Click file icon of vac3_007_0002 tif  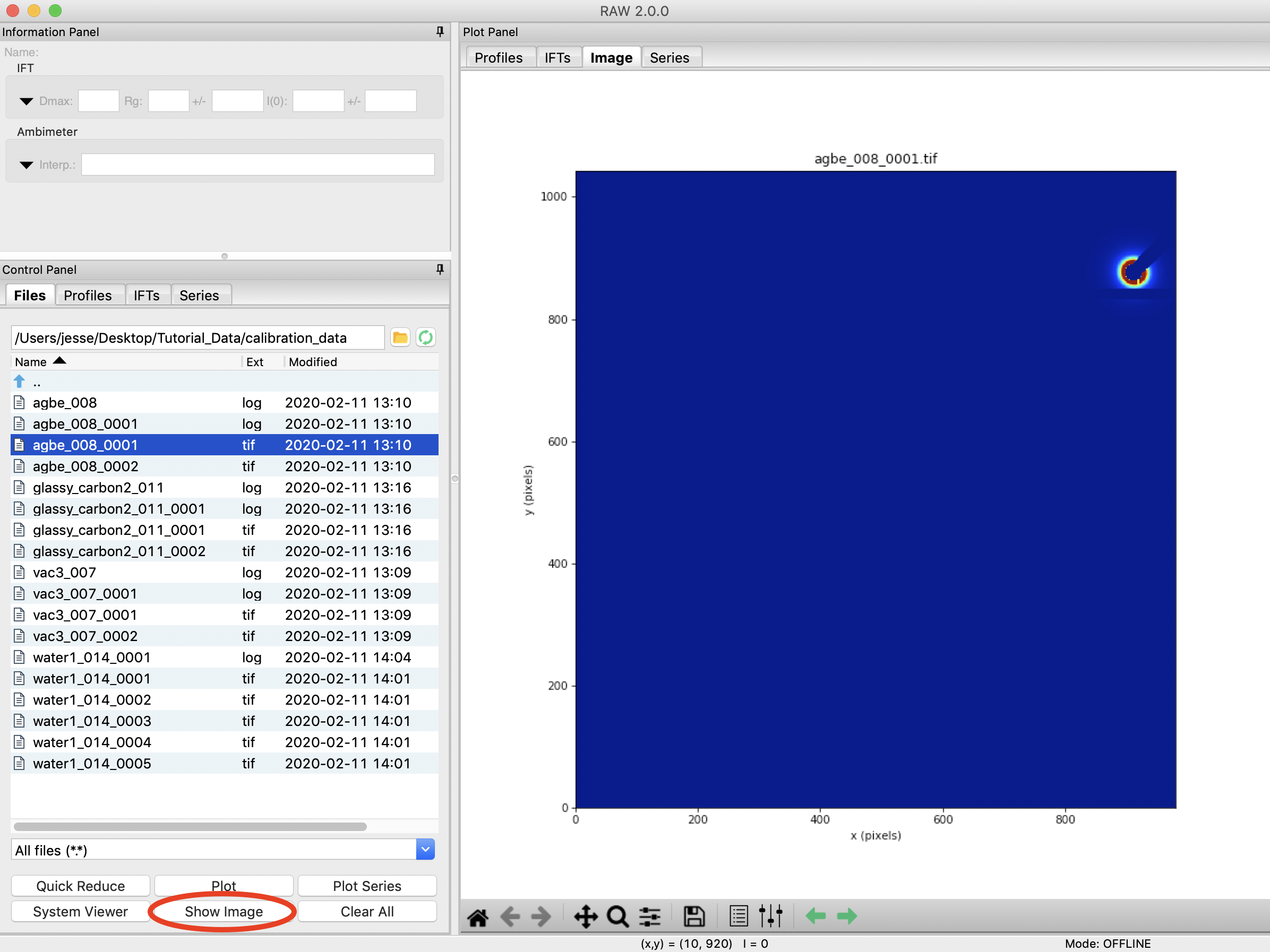pyautogui.click(x=19, y=636)
